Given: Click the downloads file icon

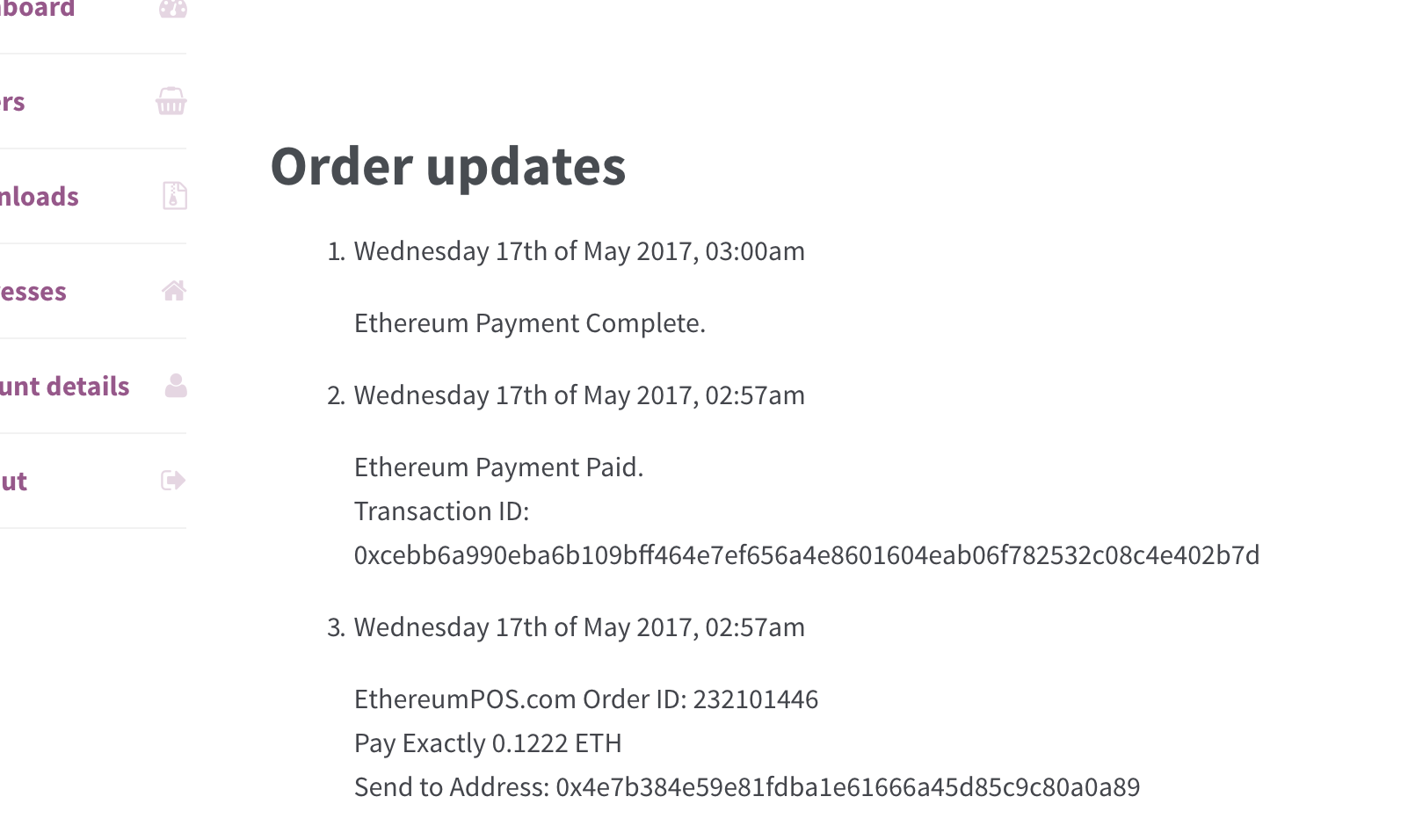Looking at the screenshot, I should (175, 195).
